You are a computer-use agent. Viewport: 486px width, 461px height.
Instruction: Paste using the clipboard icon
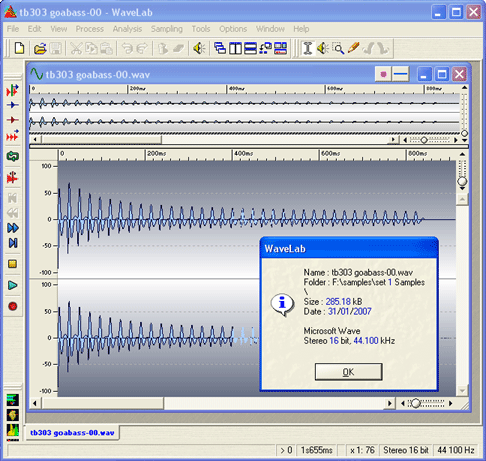tap(106, 49)
